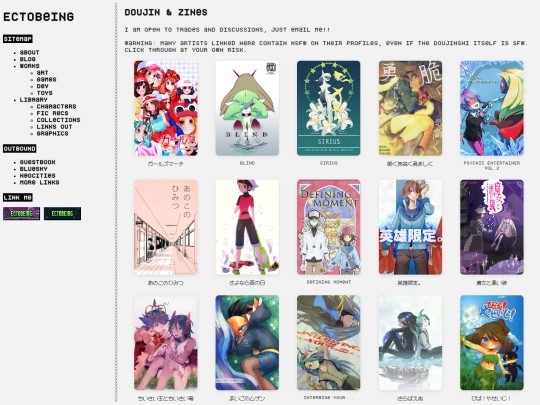Viewport: 540px width, 405px height.
Task: Open Characters under Library
Action: (56, 106)
